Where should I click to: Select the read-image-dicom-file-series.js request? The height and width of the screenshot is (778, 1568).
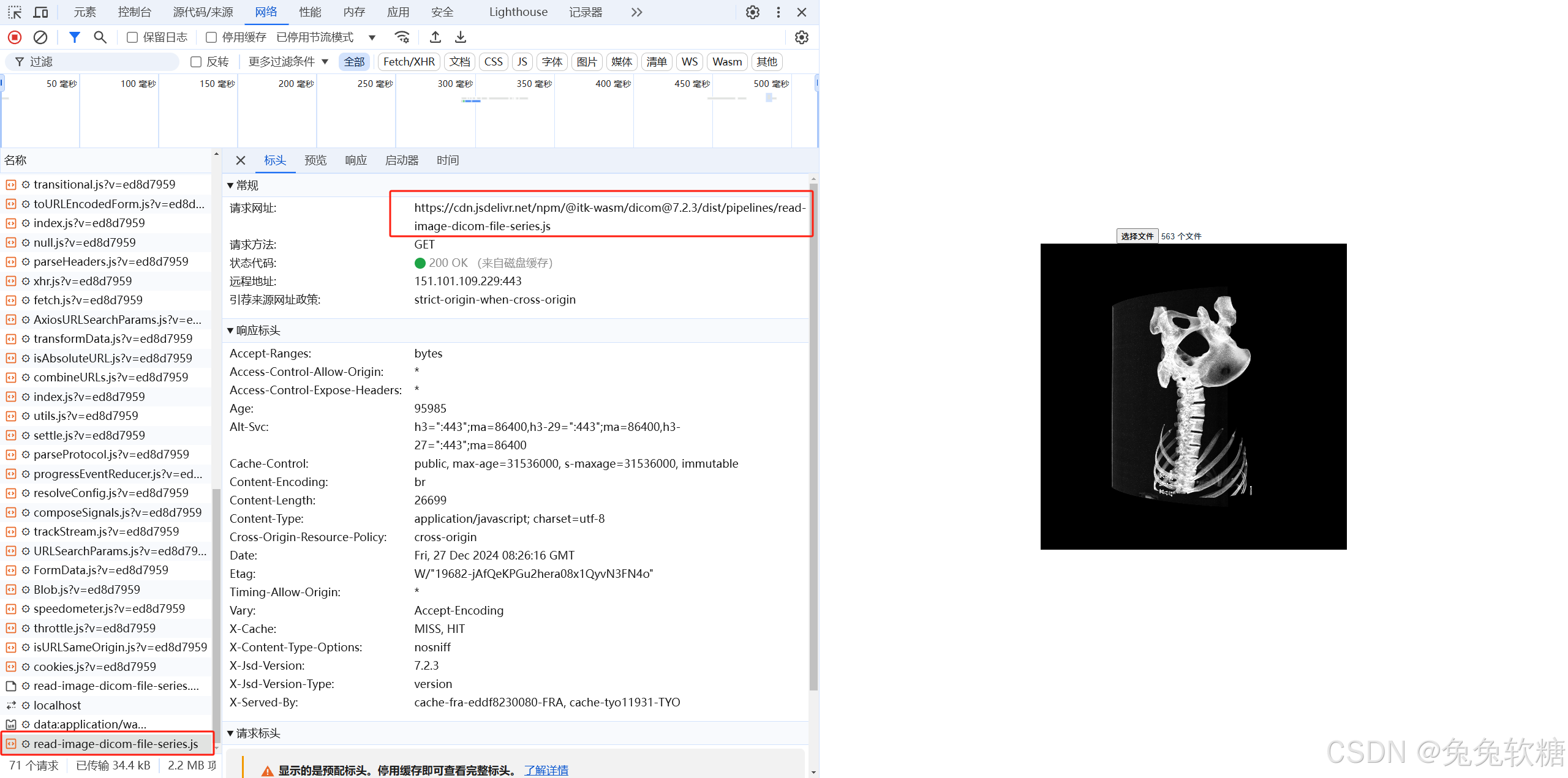115,744
